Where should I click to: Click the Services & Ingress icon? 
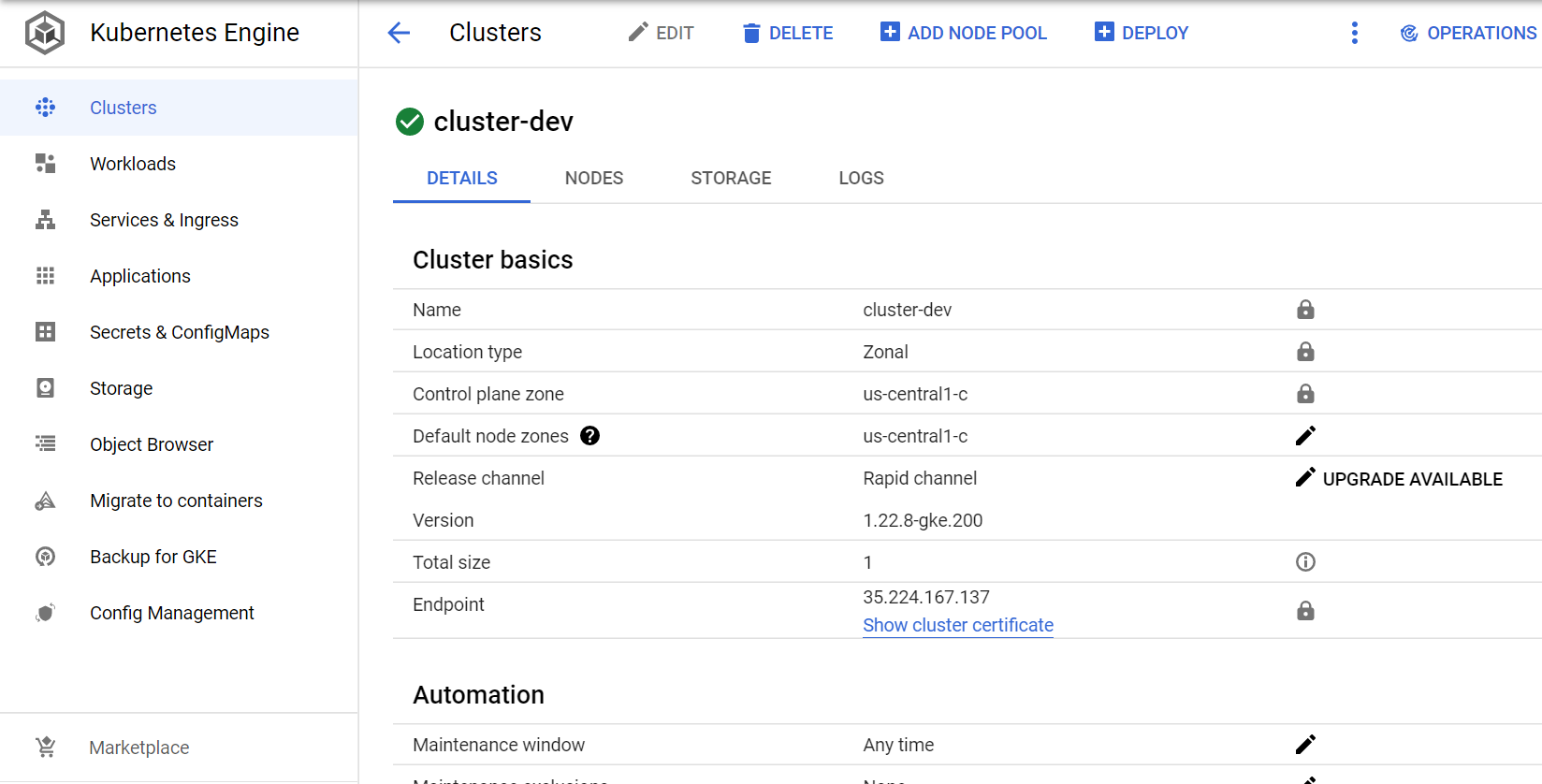(x=45, y=220)
